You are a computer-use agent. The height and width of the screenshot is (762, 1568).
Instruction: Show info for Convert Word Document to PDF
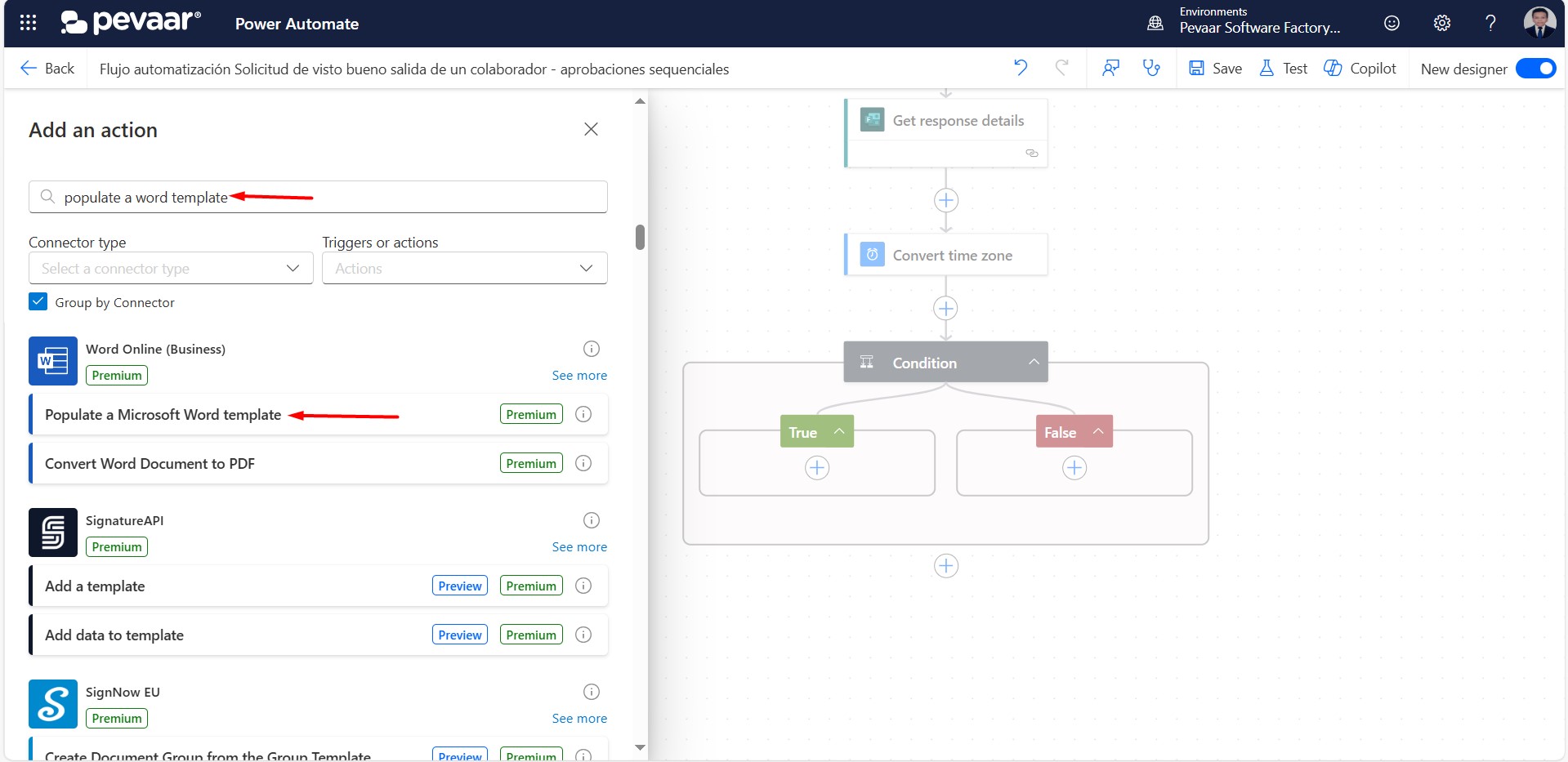[583, 463]
